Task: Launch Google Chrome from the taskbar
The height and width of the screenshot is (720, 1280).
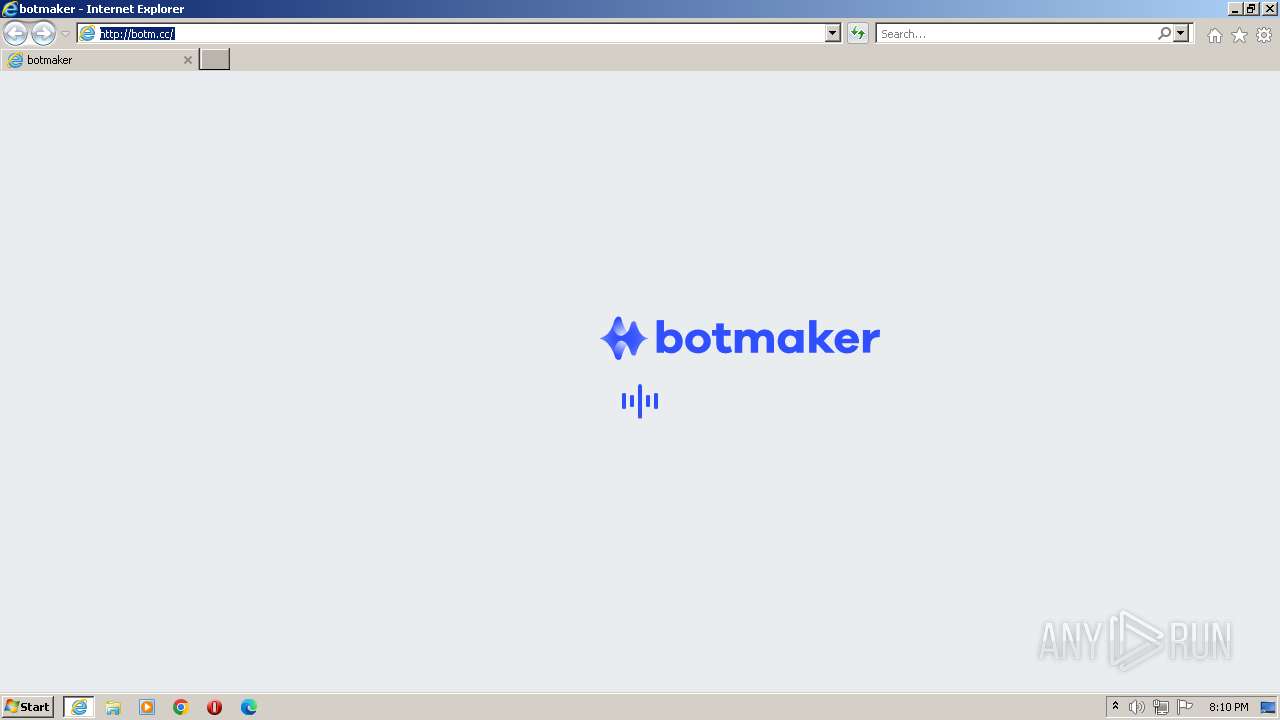Action: tap(181, 707)
